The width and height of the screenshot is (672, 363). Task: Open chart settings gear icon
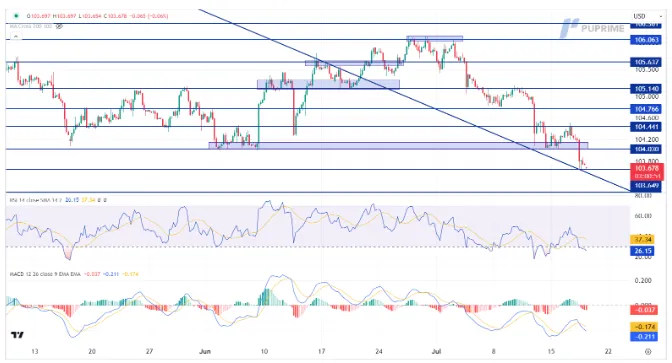pos(648,351)
